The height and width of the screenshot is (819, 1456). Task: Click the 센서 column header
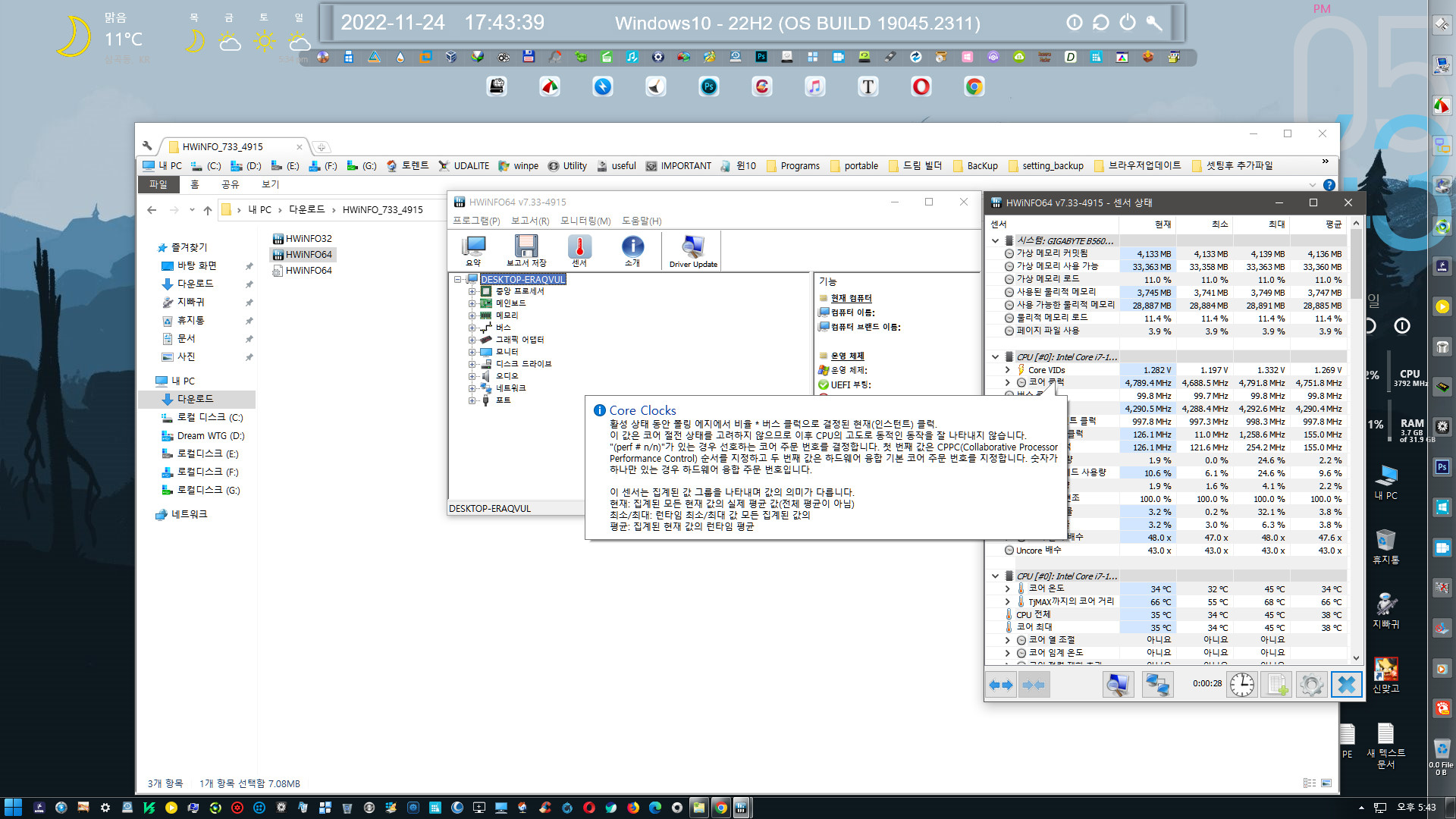(x=1051, y=224)
